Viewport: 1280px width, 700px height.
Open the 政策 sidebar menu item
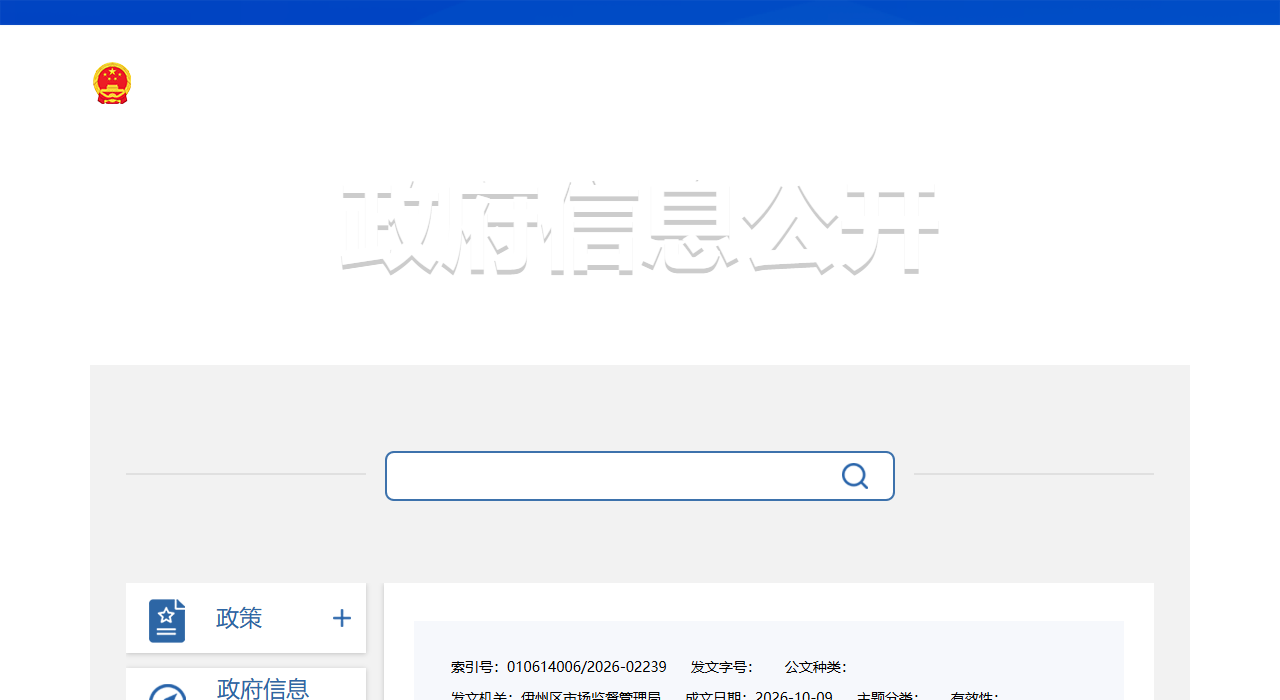click(x=246, y=618)
